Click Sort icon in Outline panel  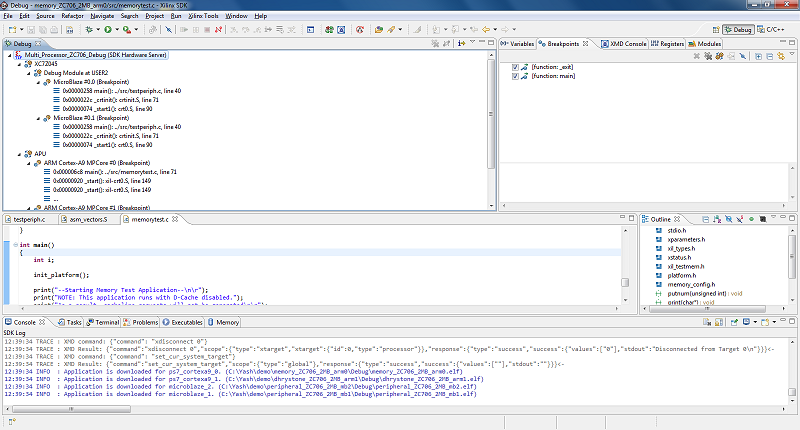pyautogui.click(x=716, y=219)
